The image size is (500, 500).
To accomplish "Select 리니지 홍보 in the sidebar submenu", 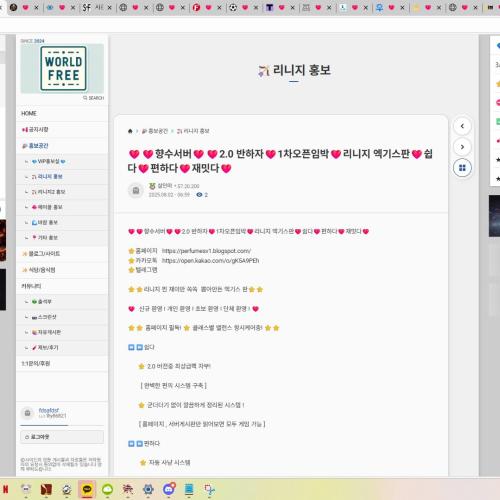I will tap(47, 177).
